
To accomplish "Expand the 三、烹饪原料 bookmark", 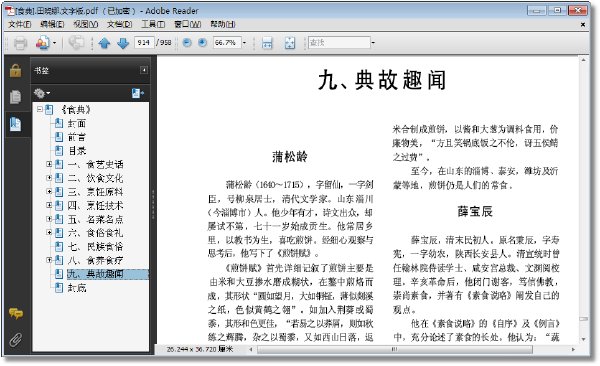I will click(x=49, y=191).
